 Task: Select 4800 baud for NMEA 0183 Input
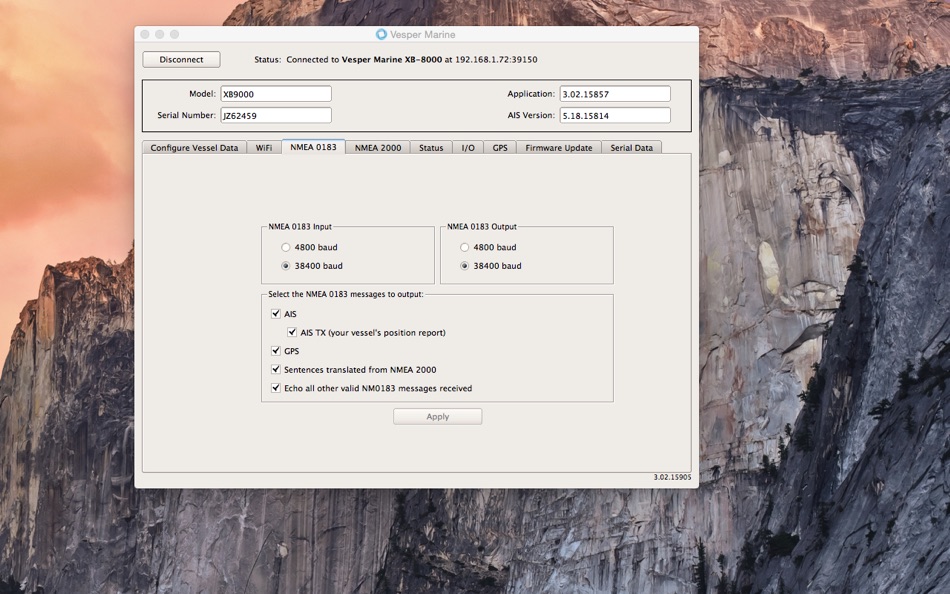285,247
